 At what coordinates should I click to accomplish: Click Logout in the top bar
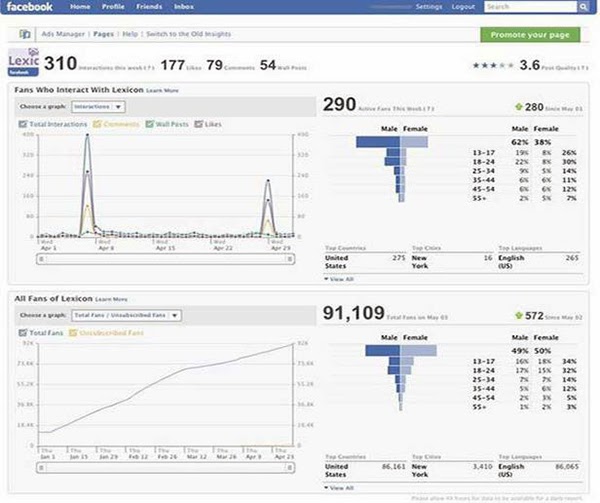[x=463, y=7]
